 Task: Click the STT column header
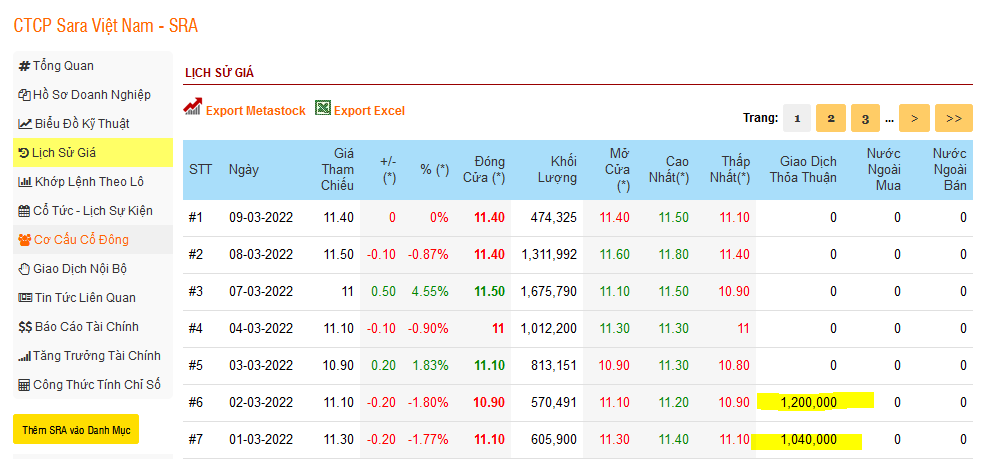[200, 170]
